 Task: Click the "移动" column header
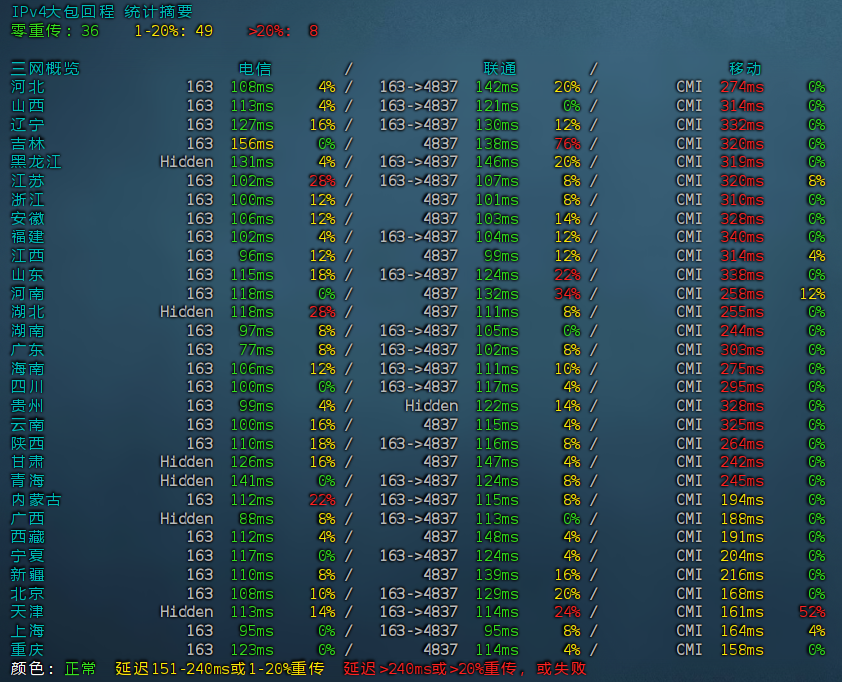tap(745, 69)
